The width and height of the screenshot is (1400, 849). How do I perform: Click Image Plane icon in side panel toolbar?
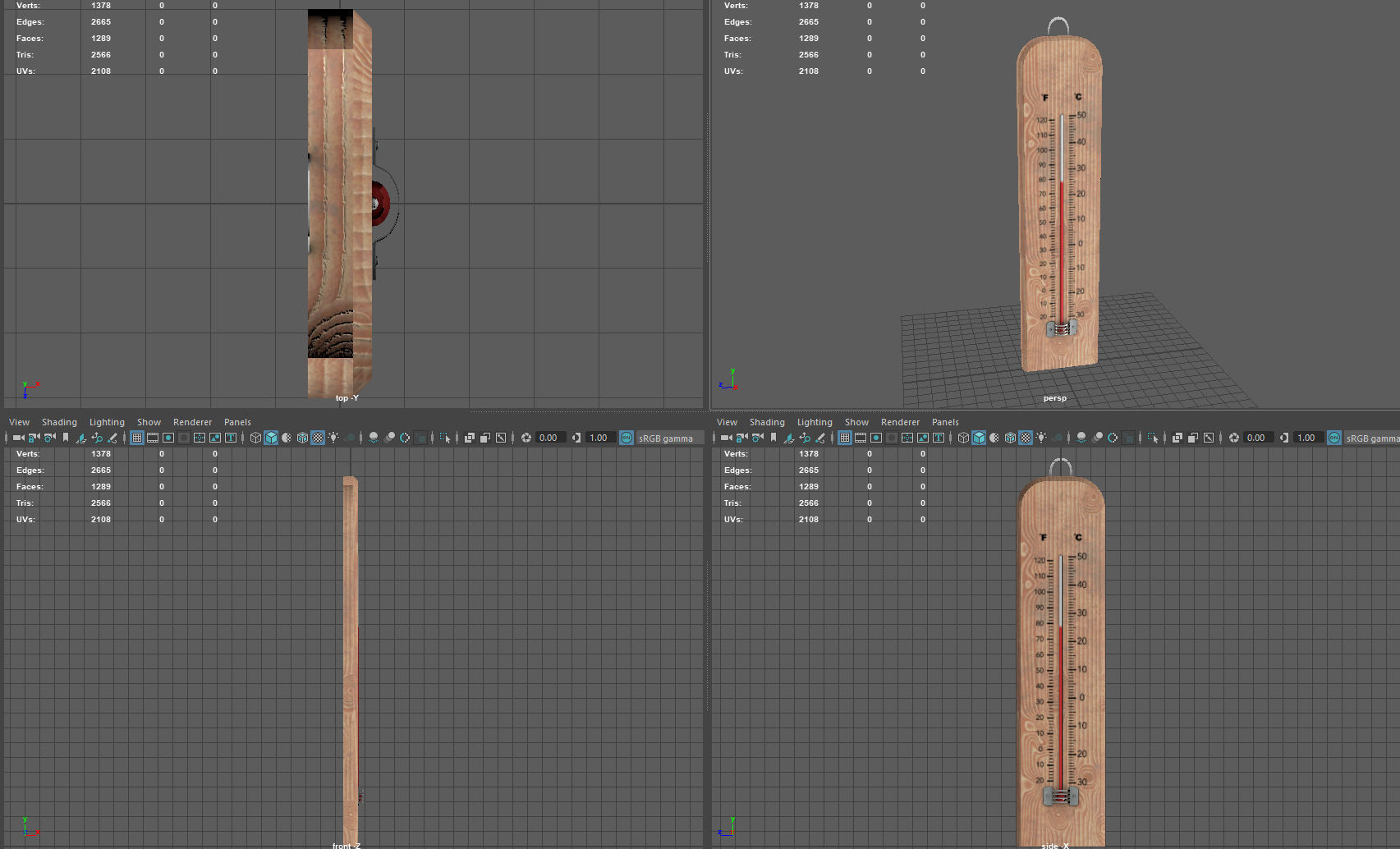pos(789,438)
